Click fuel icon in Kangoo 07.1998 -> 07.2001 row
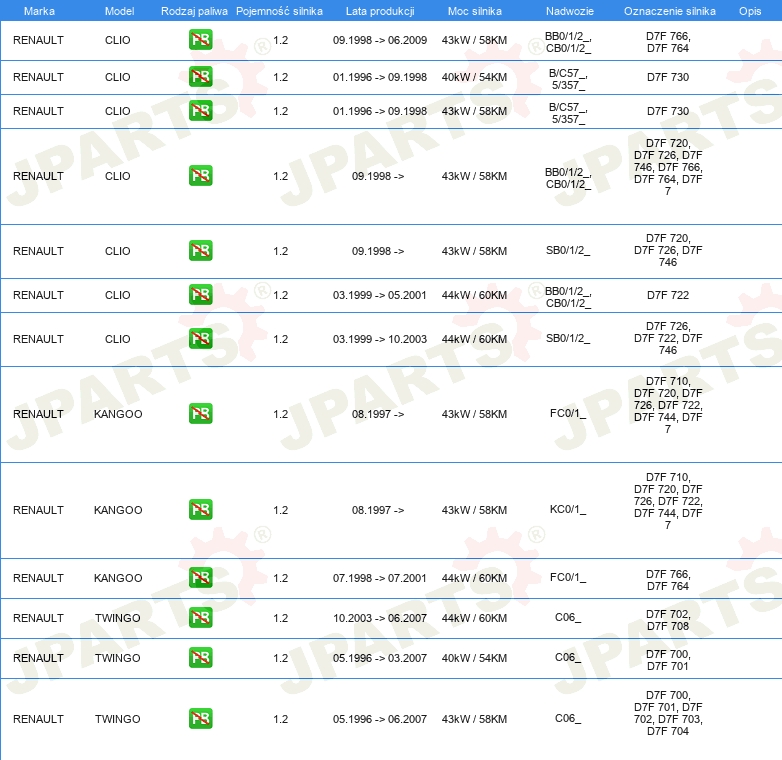The width and height of the screenshot is (782, 760). pyautogui.click(x=200, y=577)
